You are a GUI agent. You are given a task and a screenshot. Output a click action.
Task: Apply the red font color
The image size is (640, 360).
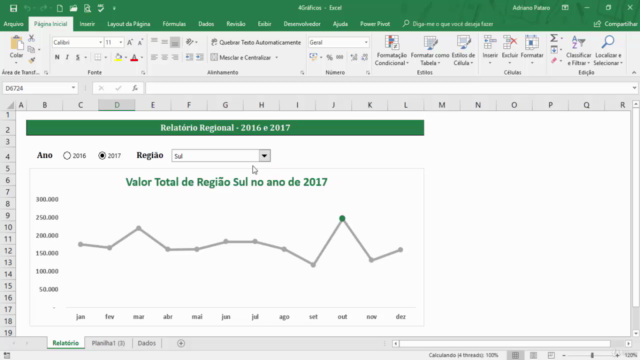click(x=134, y=58)
